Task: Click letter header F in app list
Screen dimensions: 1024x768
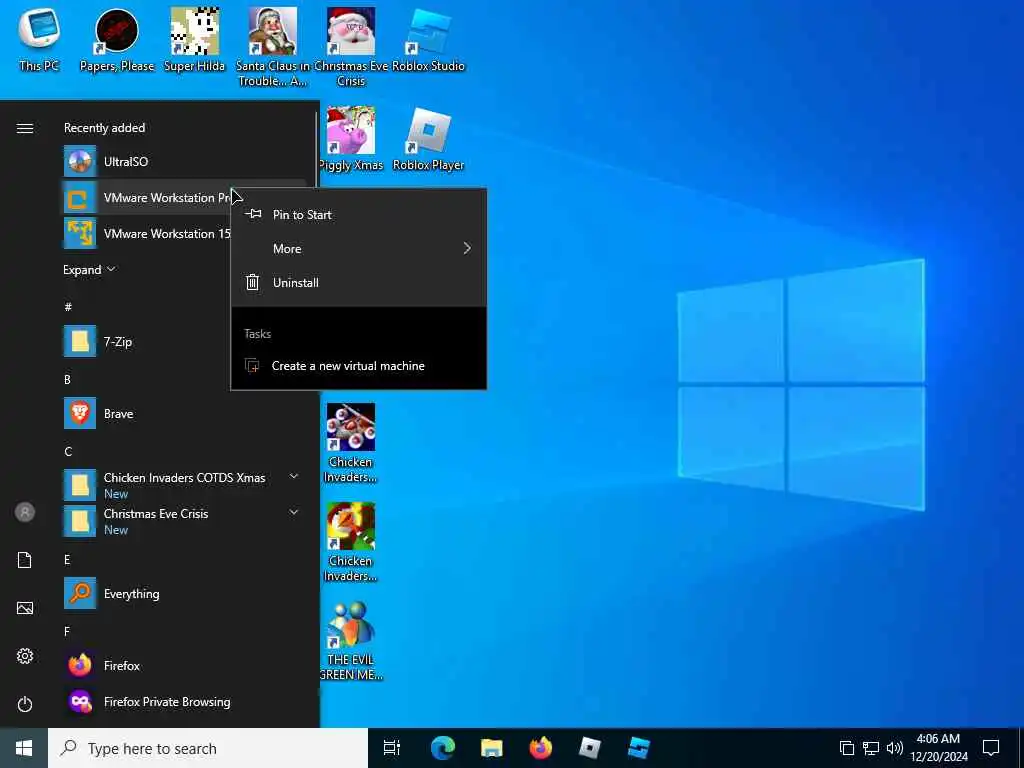Action: click(67, 632)
